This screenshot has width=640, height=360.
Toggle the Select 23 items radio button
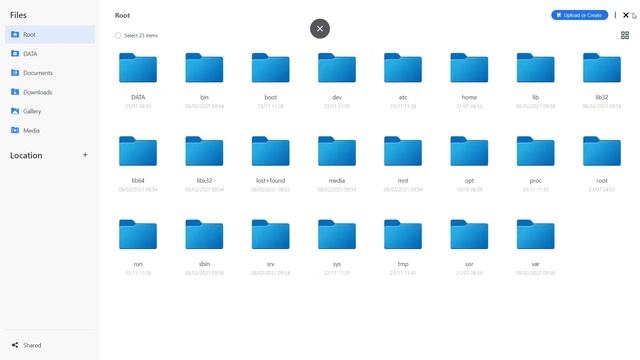pyautogui.click(x=118, y=36)
